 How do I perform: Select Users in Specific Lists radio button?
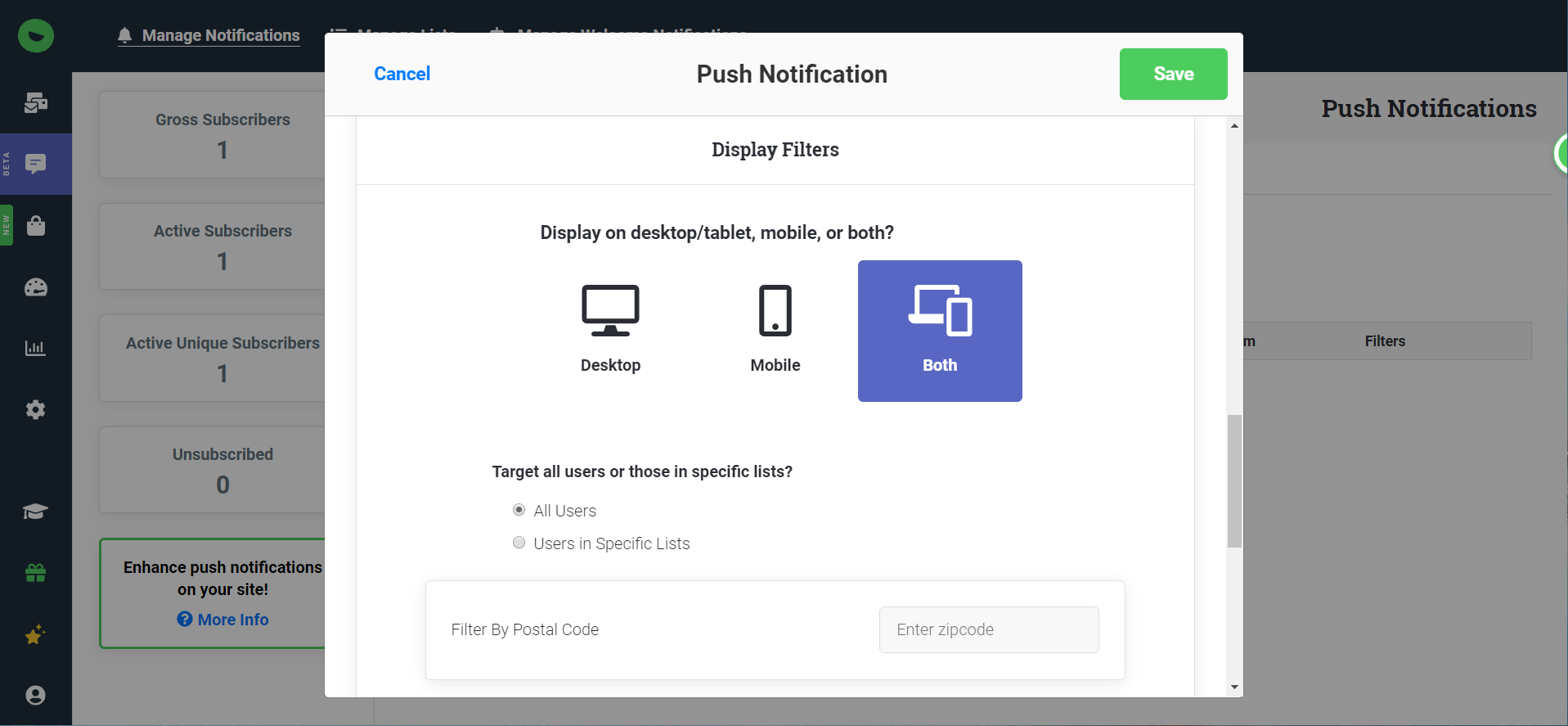pos(519,543)
